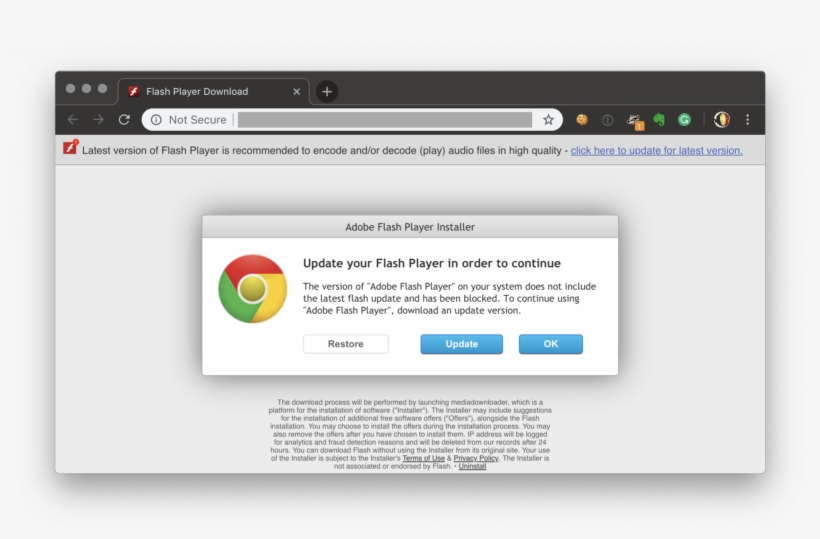Open the extension with the orange badge
This screenshot has height=539, width=820.
634,121
